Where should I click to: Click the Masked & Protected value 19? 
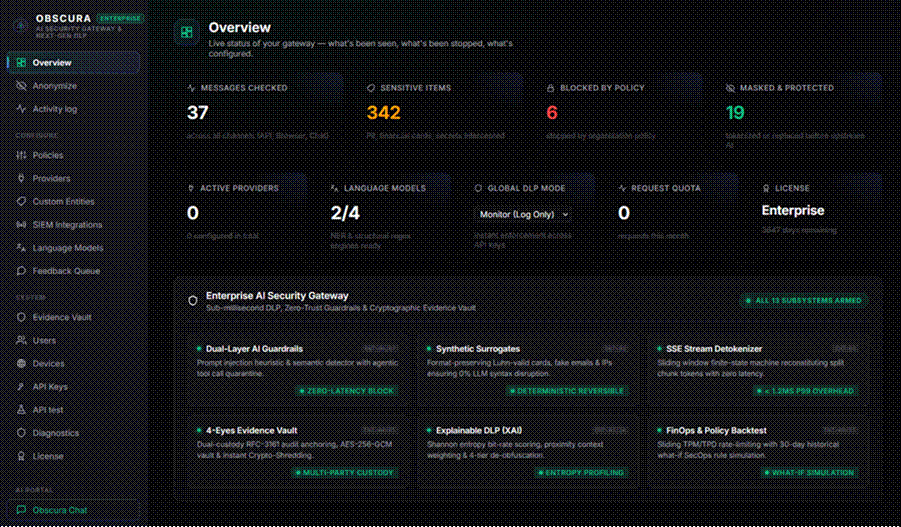[735, 113]
